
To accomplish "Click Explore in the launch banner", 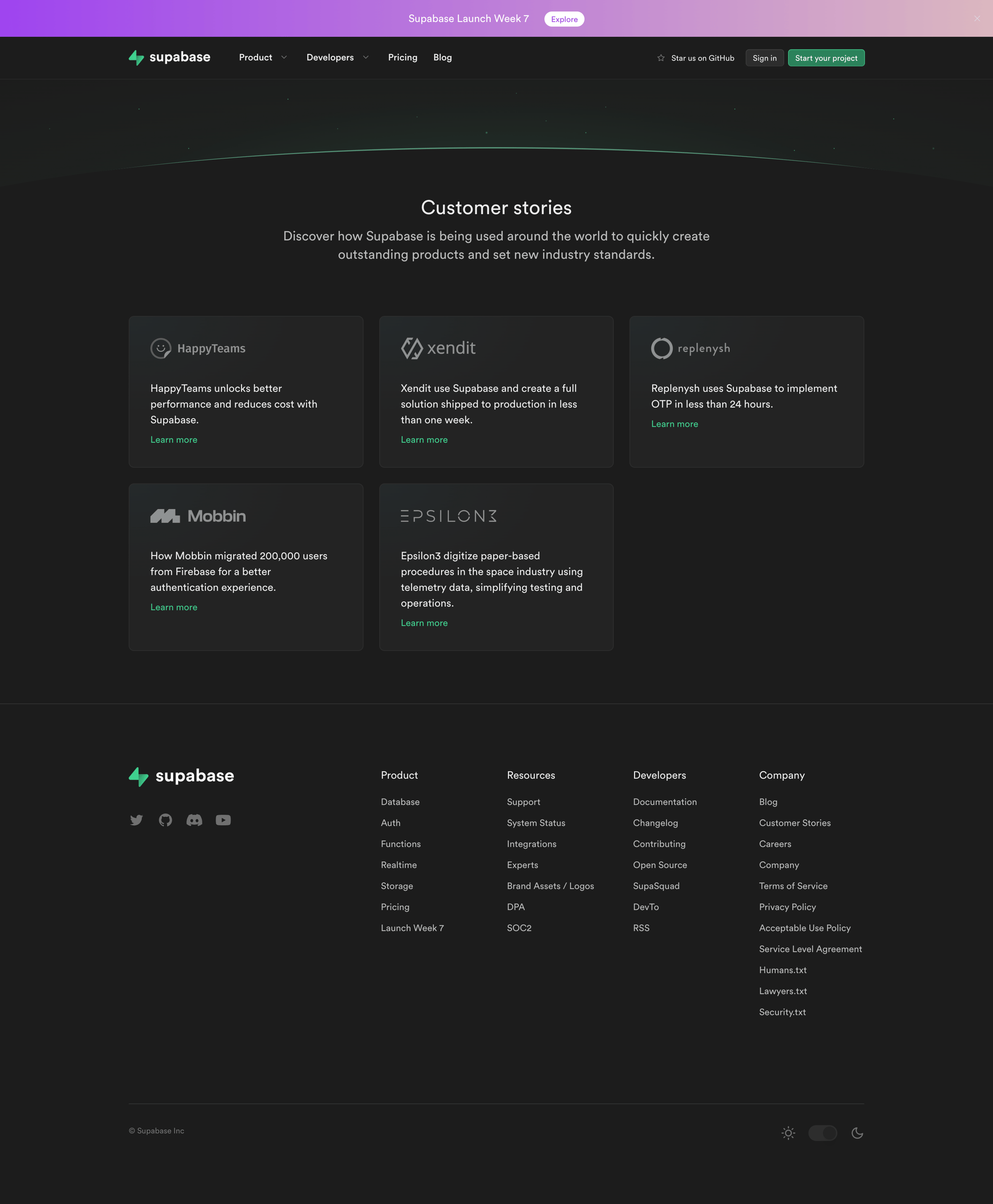I will (564, 19).
